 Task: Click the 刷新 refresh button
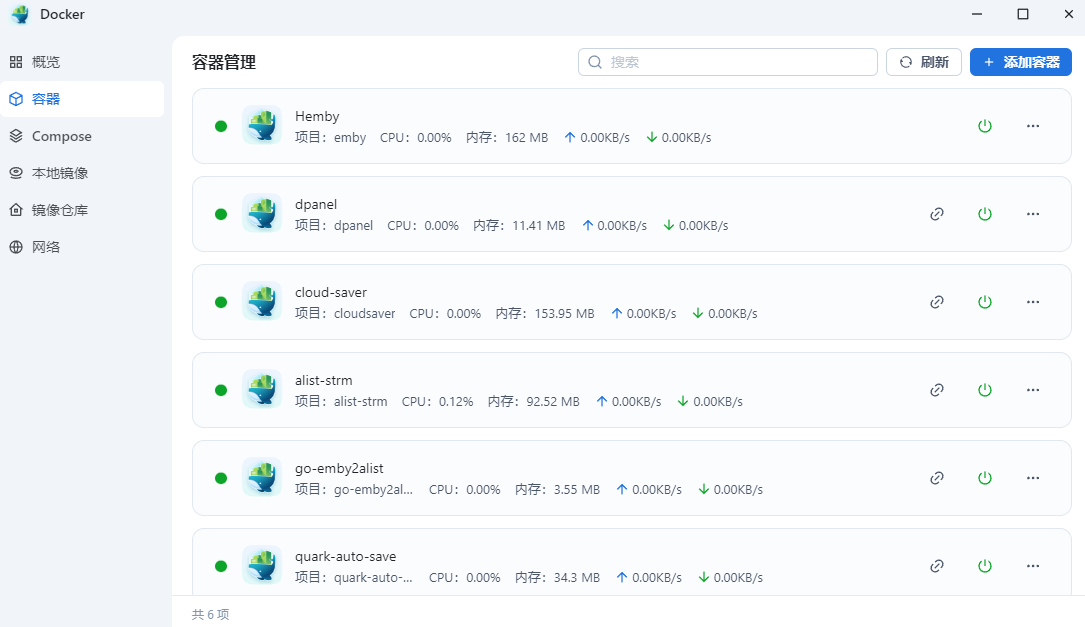point(924,62)
